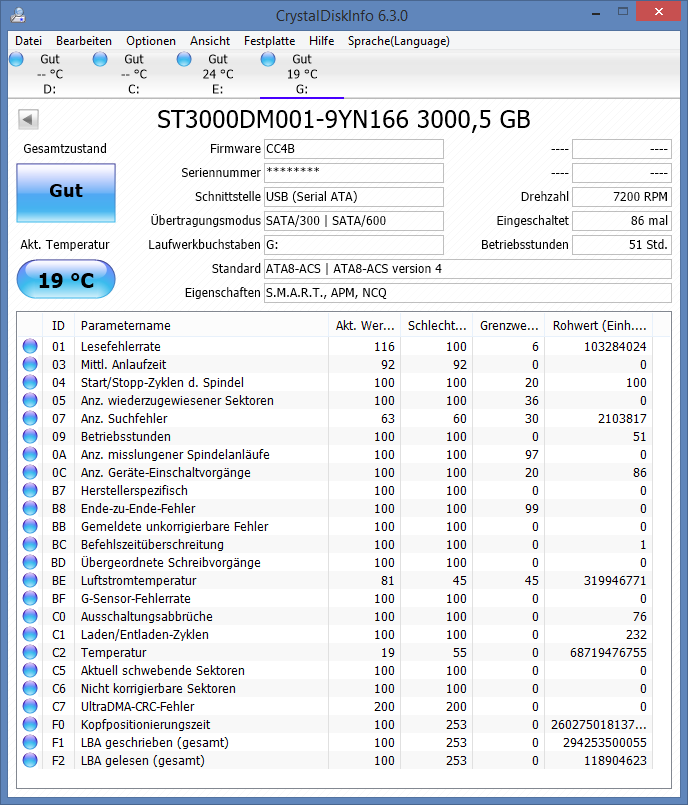Click the status icon for G-Sensor-Fehlerrate

click(30, 598)
